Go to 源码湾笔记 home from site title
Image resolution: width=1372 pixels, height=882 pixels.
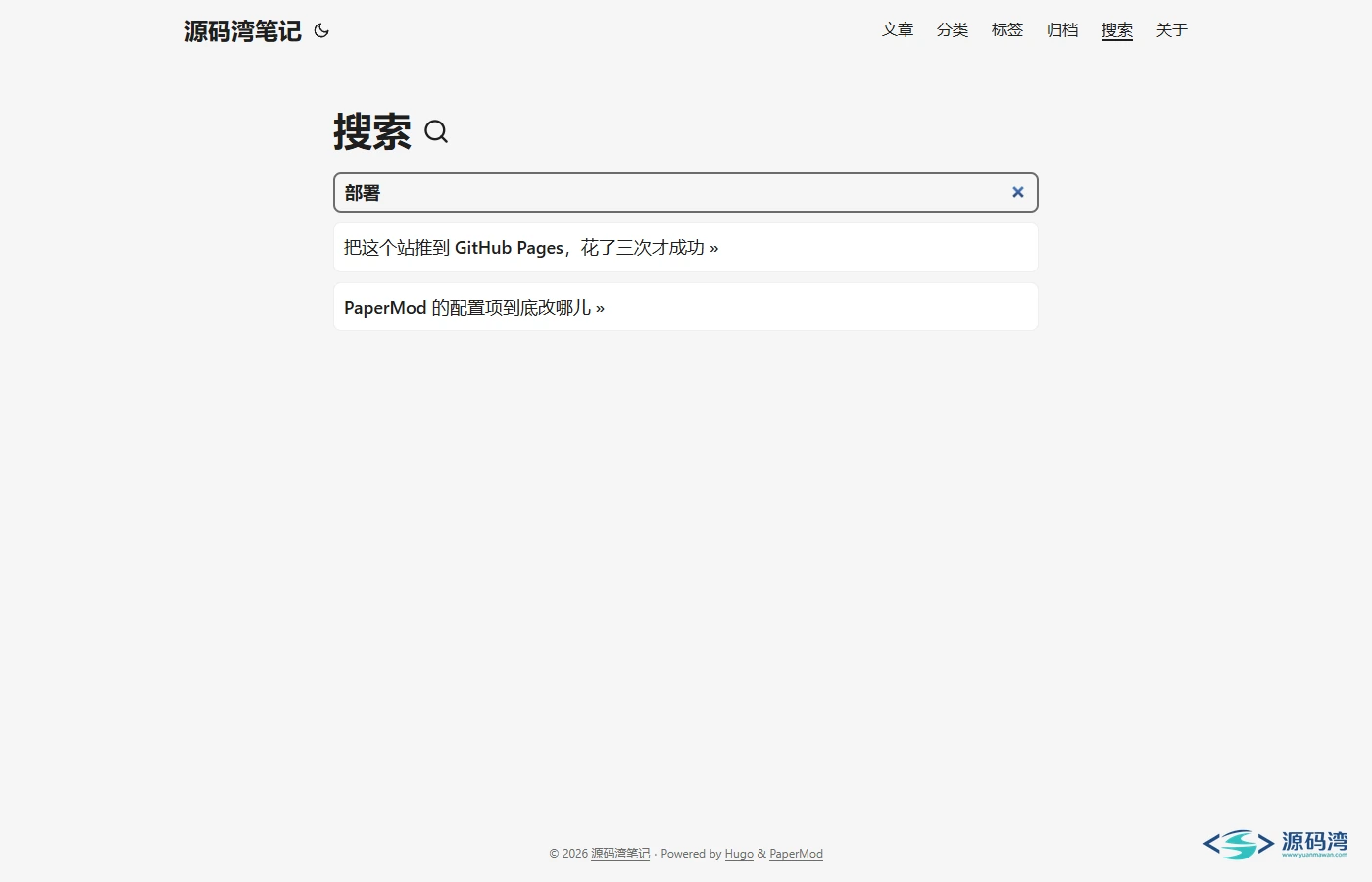243,31
